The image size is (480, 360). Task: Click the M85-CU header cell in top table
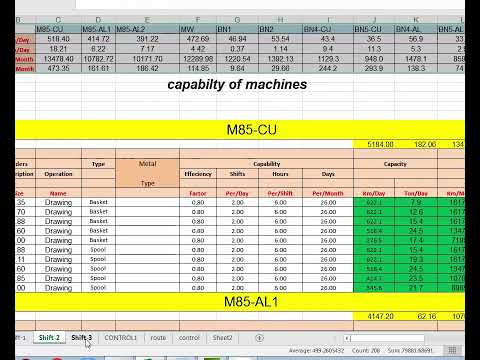58,29
